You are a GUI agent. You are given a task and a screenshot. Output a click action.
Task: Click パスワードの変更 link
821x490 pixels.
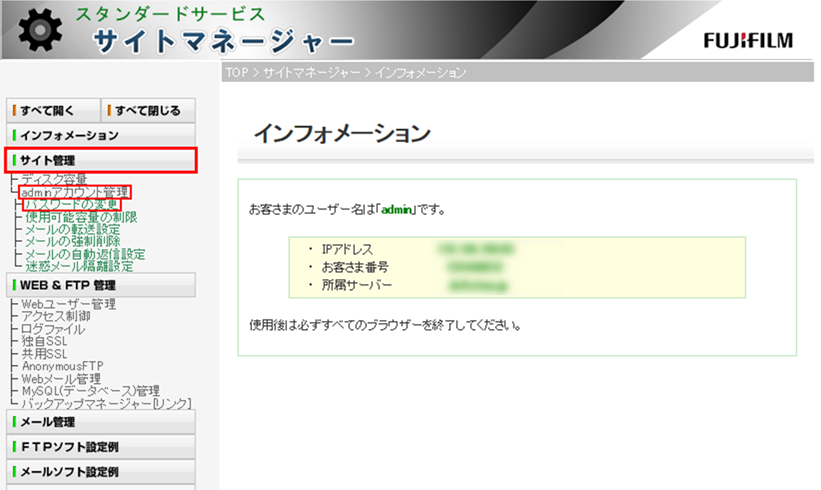tap(71, 205)
